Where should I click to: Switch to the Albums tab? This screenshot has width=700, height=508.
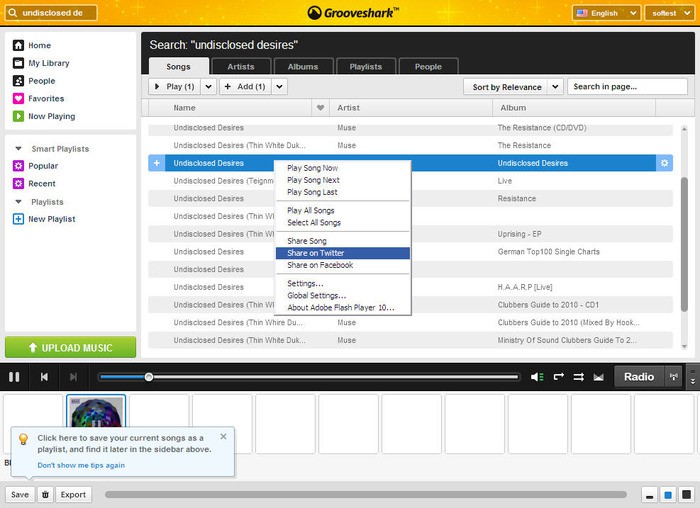[303, 67]
